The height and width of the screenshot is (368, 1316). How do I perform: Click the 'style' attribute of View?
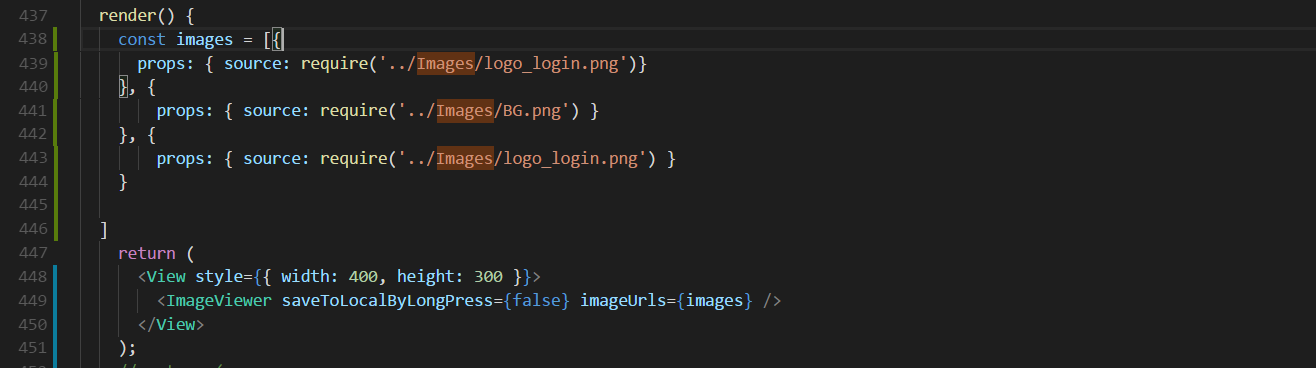pyautogui.click(x=219, y=276)
